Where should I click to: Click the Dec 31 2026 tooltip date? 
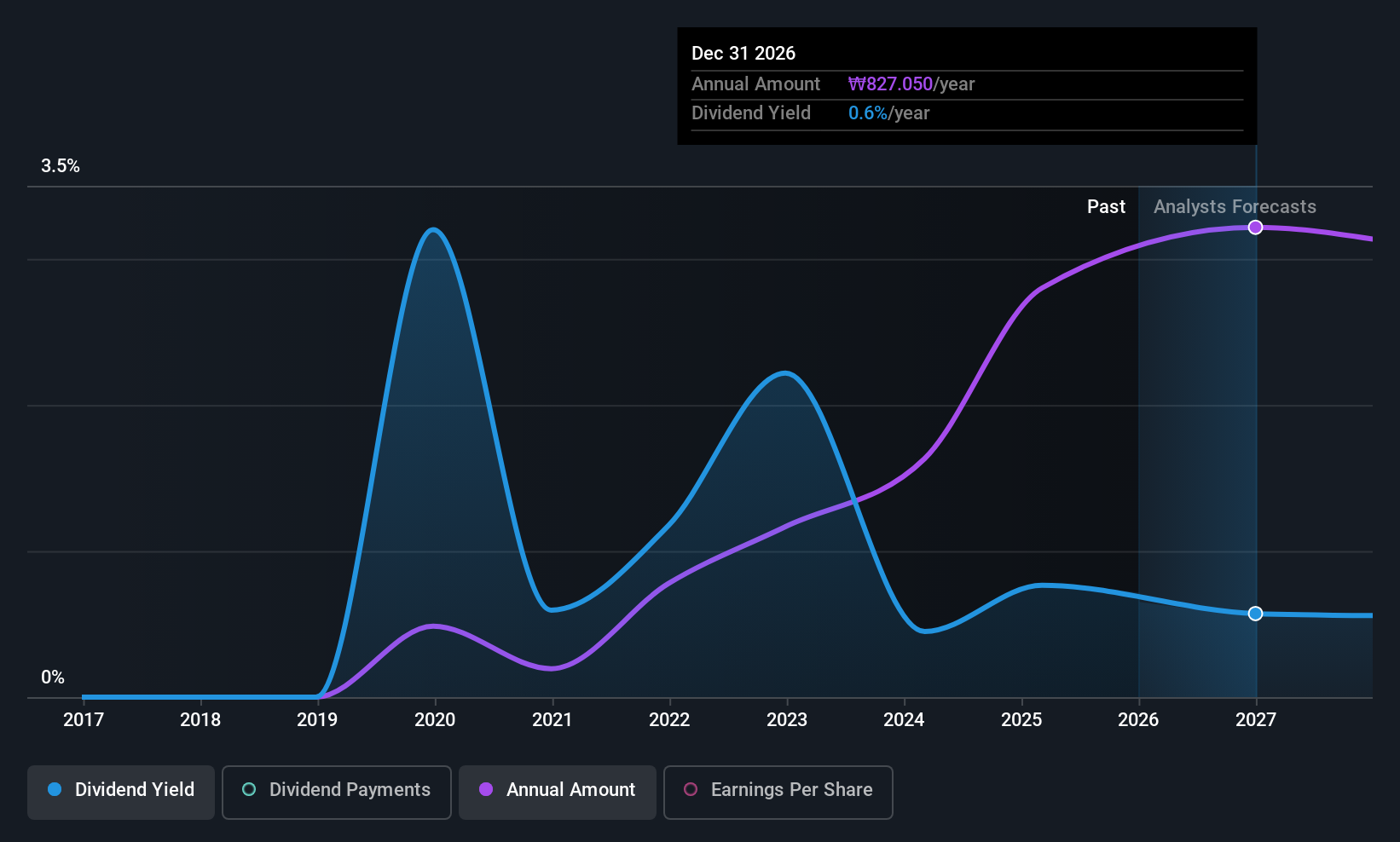coord(743,54)
